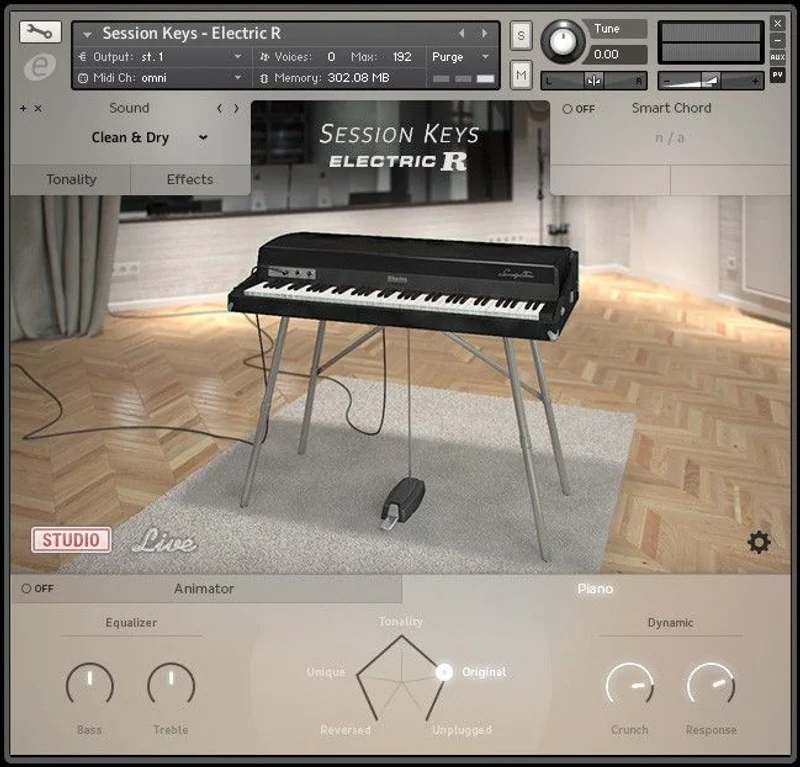Click the sustain pedal on the floor
Image resolution: width=800 pixels, height=767 pixels.
click(x=402, y=502)
